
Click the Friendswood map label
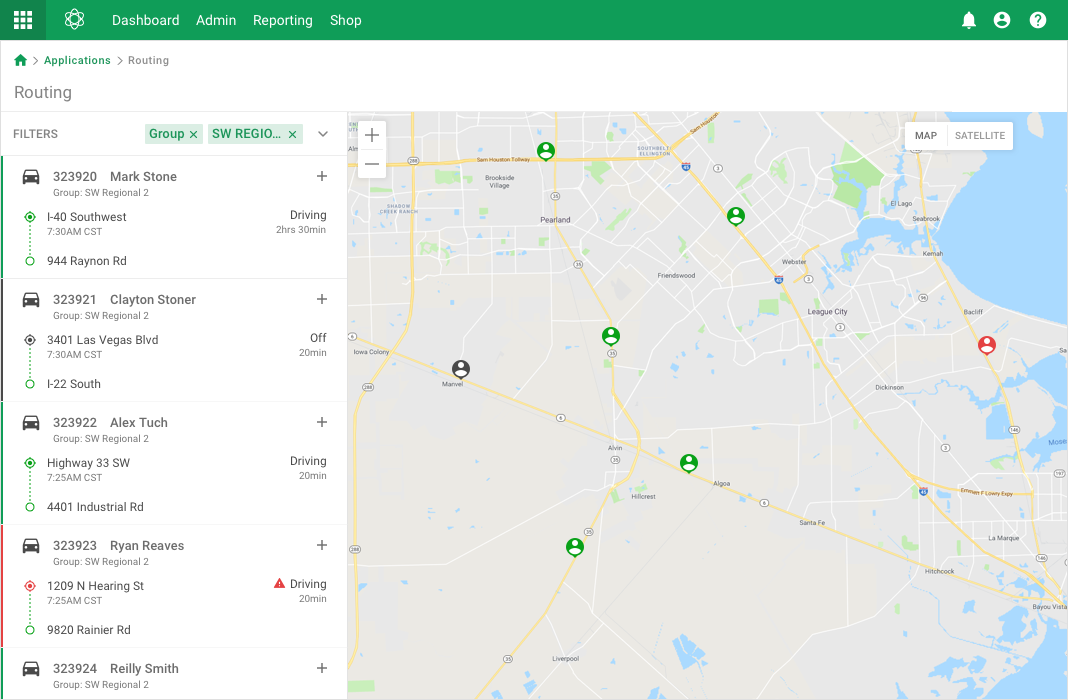click(x=676, y=276)
